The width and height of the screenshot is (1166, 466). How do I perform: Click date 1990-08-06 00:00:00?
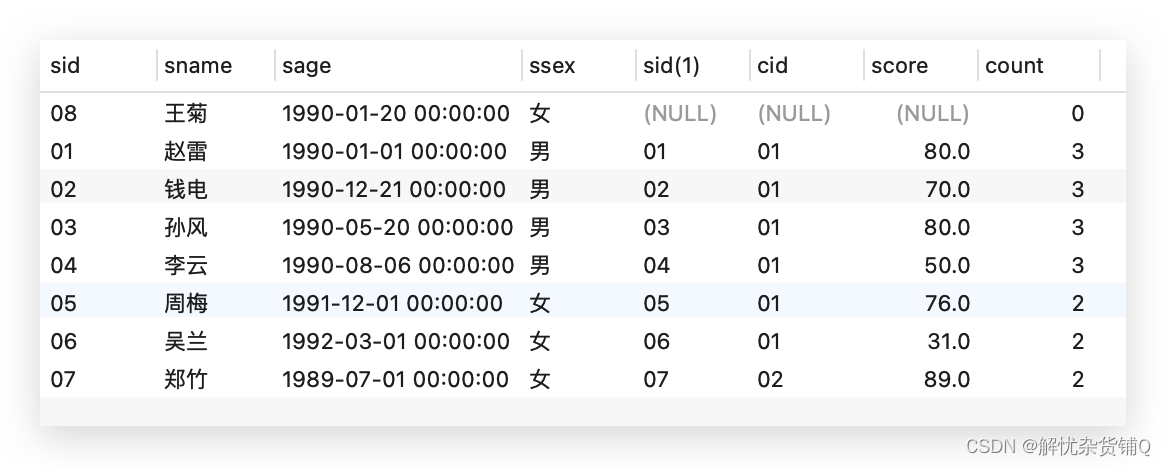tap(398, 265)
